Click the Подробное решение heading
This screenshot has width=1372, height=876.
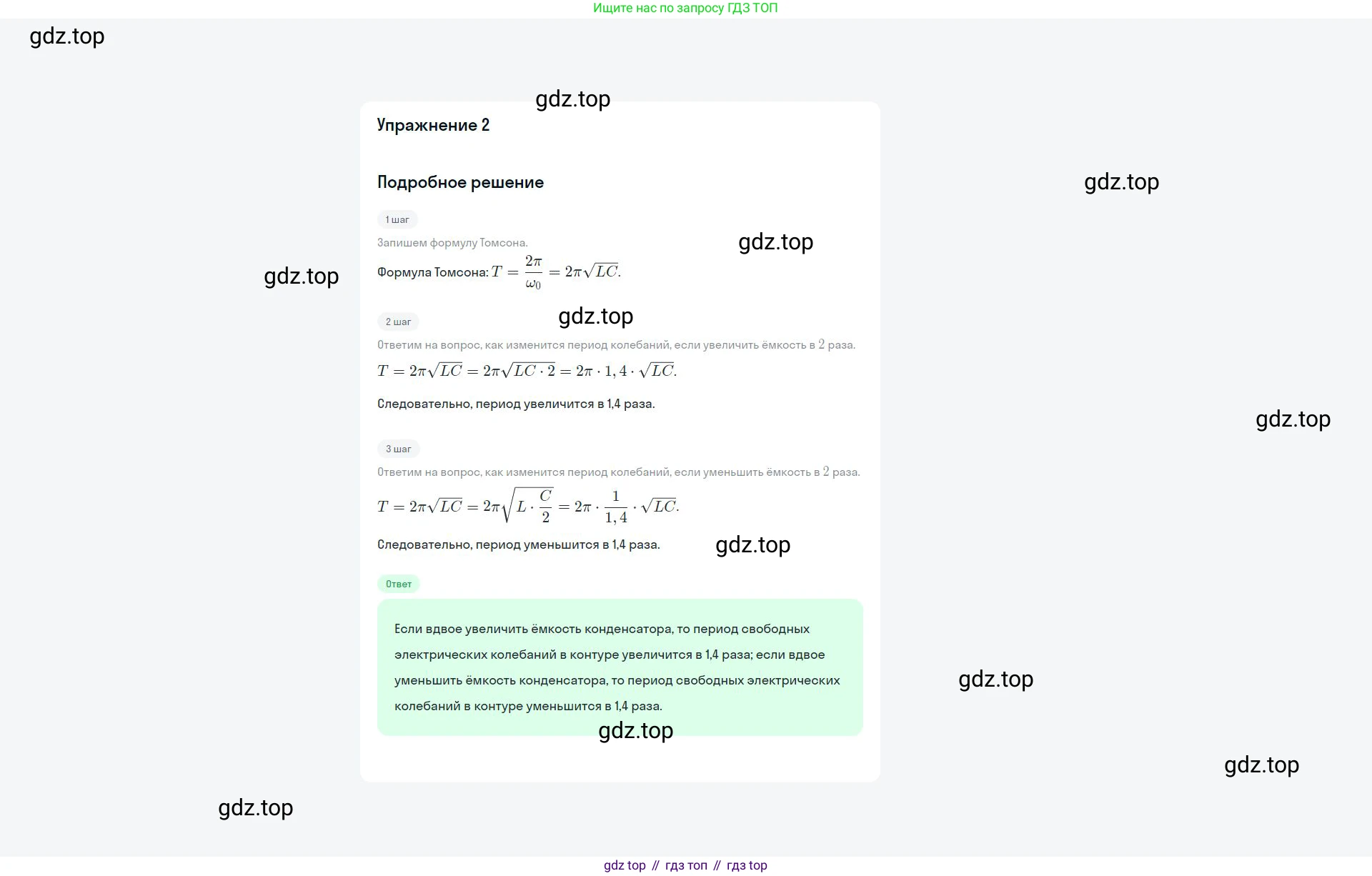coord(460,182)
